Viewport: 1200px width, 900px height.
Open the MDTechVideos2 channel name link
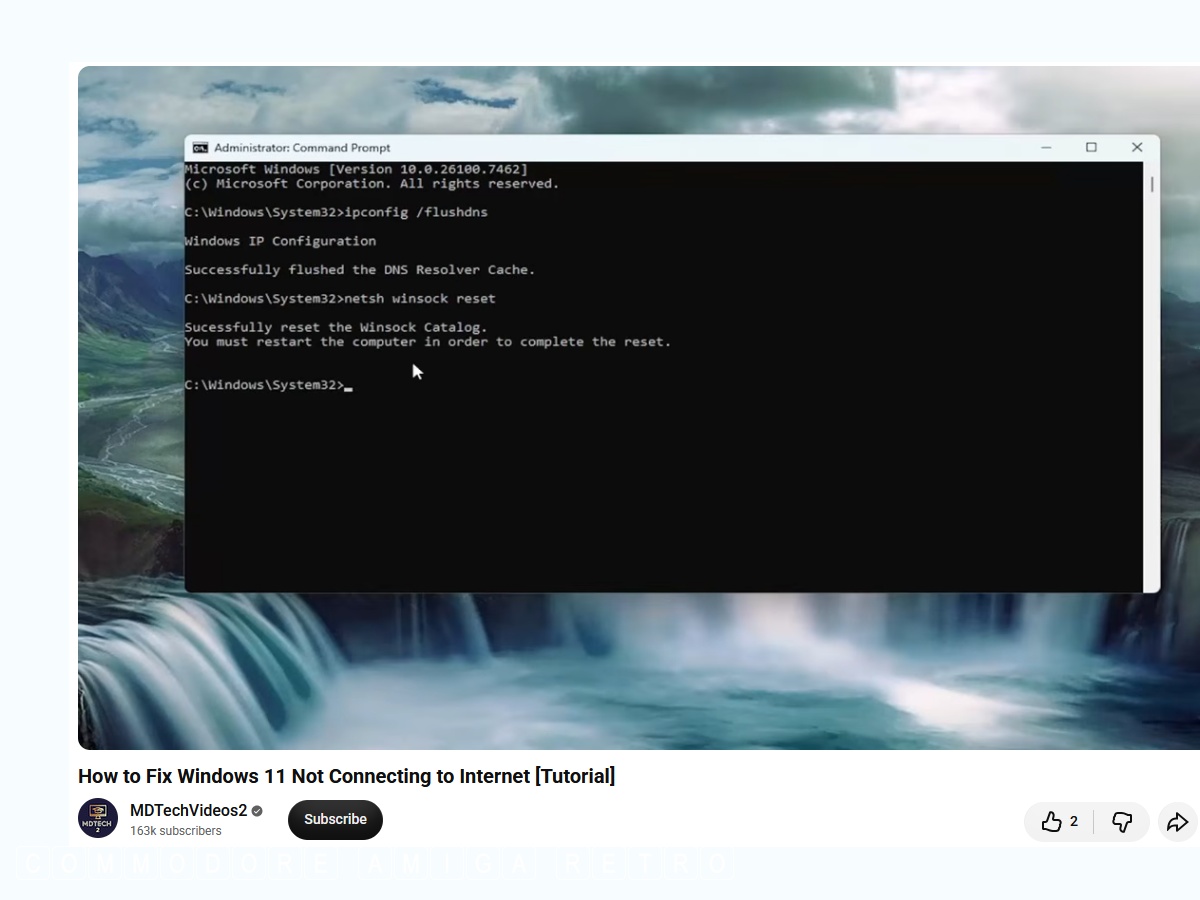pyautogui.click(x=188, y=810)
